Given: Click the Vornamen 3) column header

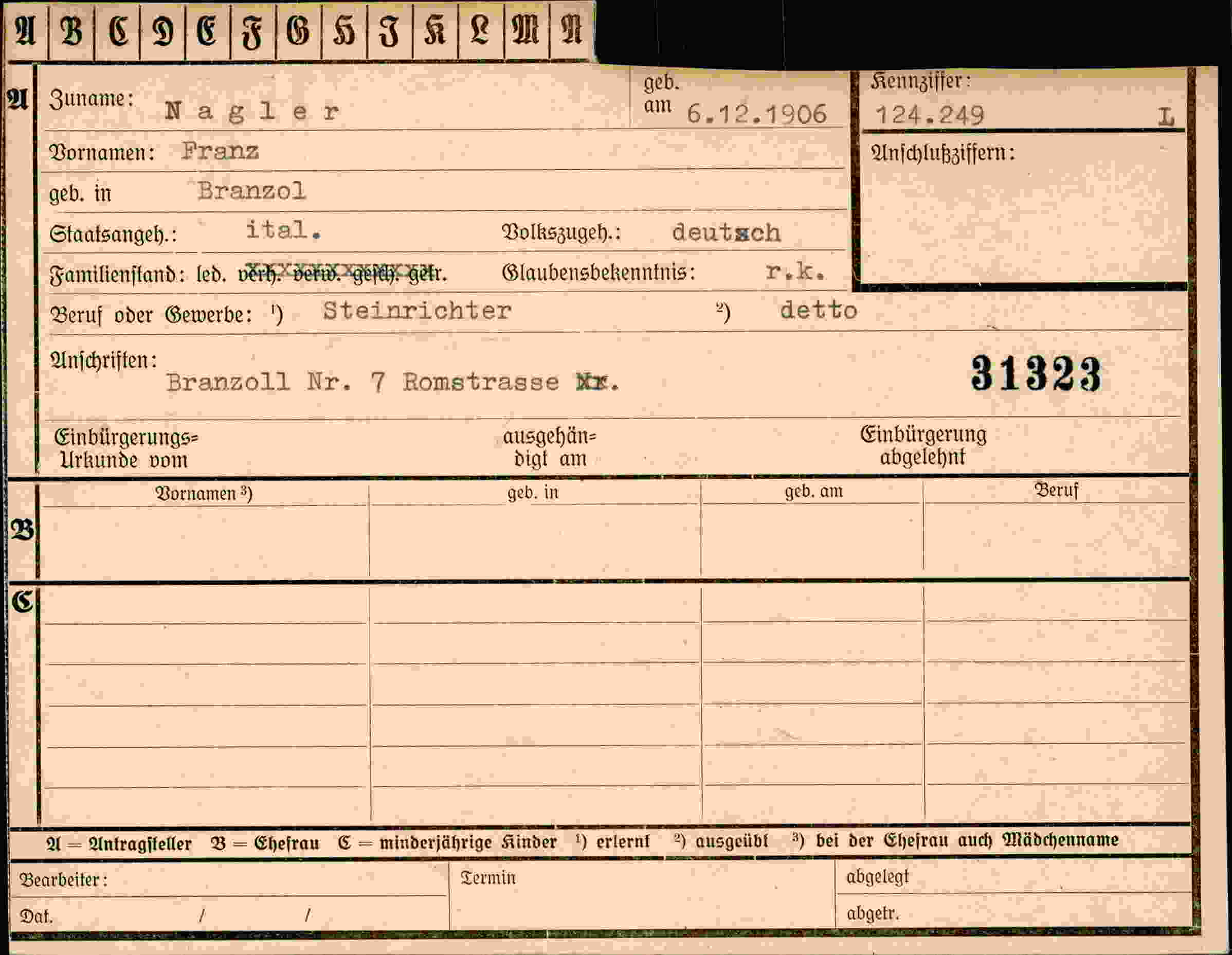Looking at the screenshot, I should tap(204, 494).
